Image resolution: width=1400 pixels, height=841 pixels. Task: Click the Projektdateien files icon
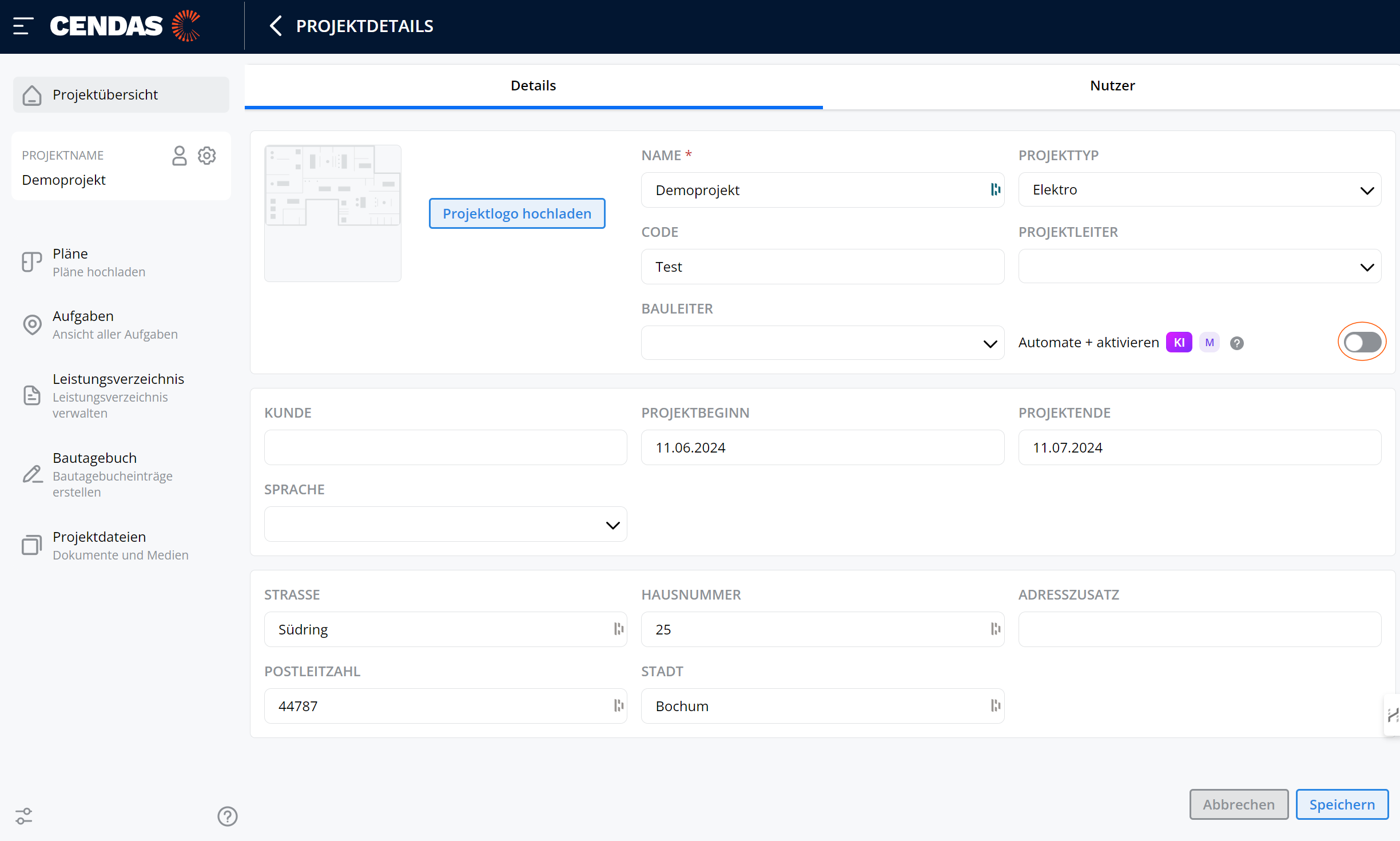[32, 545]
